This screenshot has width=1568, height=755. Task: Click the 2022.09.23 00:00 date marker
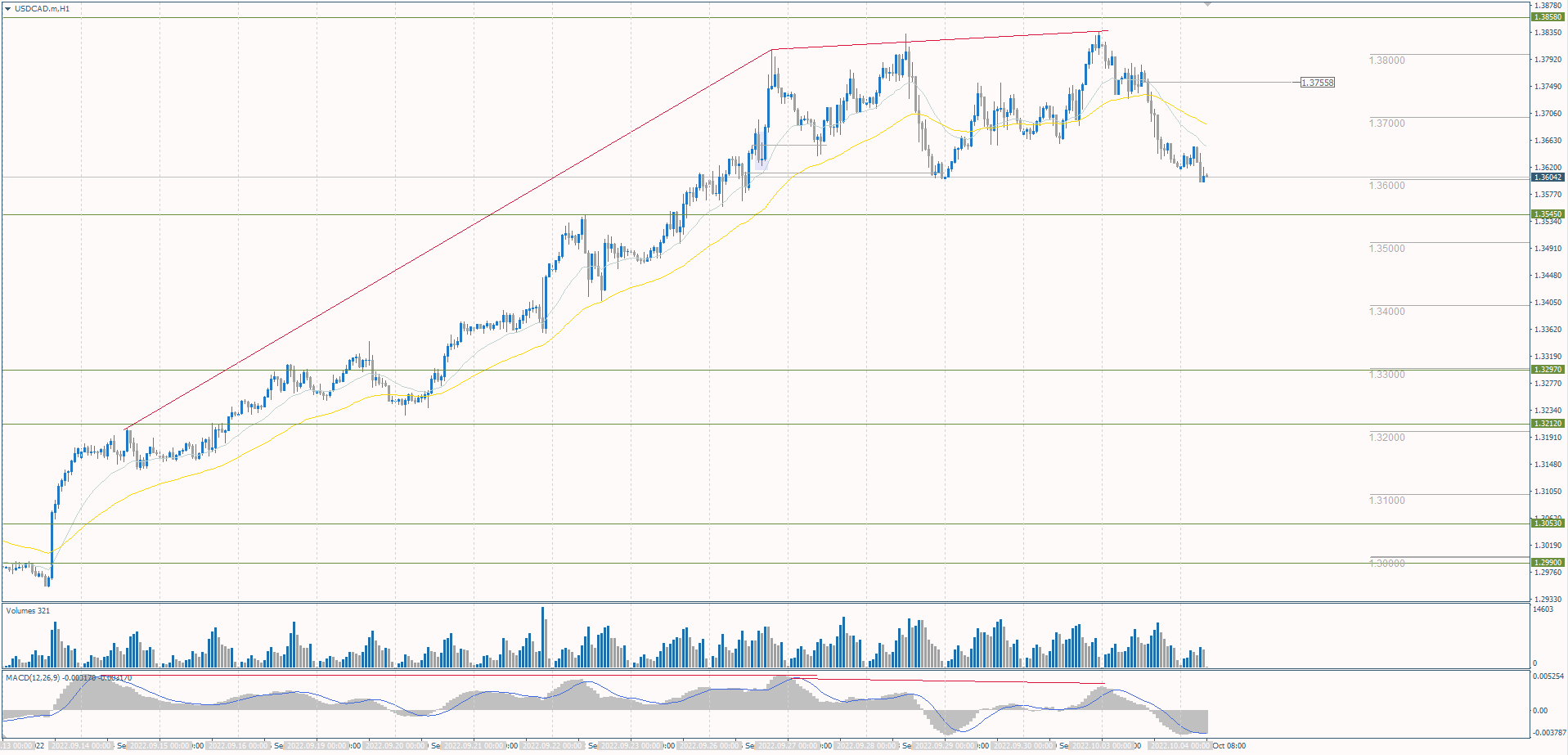pos(631,746)
